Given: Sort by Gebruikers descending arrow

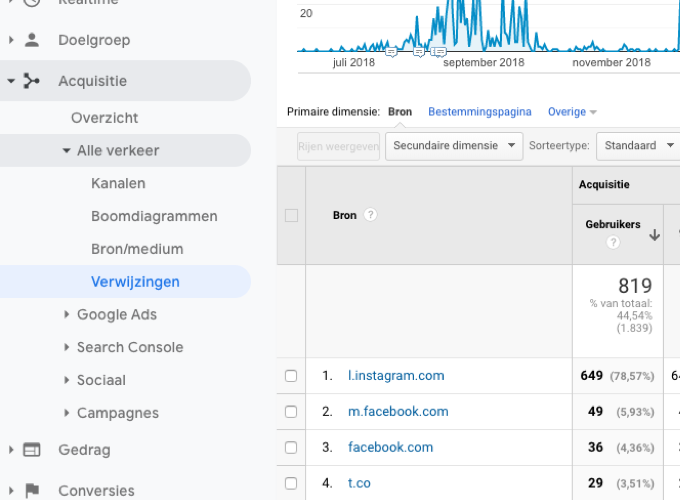Looking at the screenshot, I should (x=654, y=235).
